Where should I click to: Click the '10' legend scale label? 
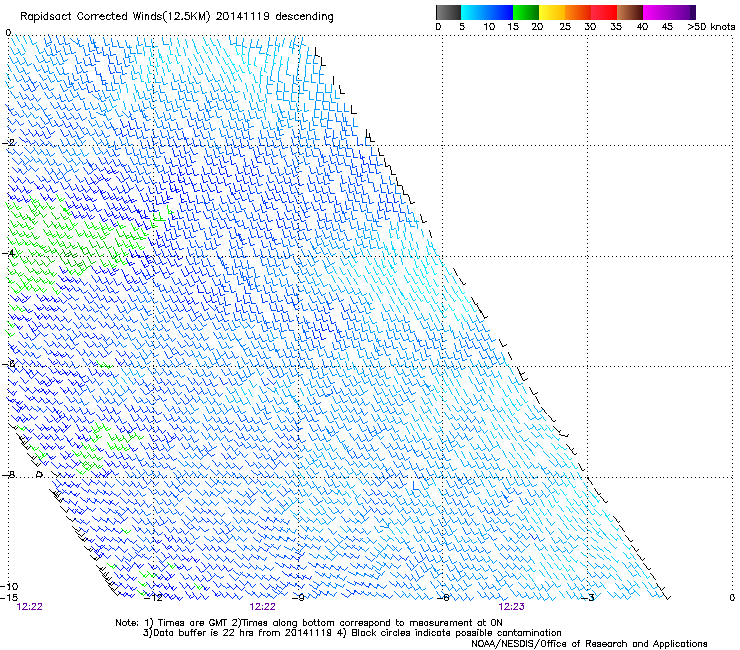pos(489,27)
